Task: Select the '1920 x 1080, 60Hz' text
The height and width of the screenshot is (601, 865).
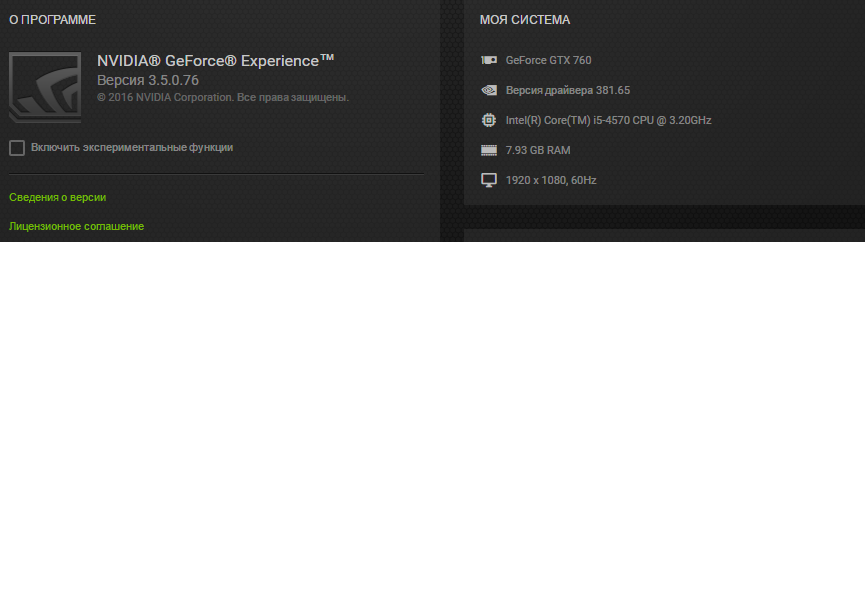Action: click(551, 180)
